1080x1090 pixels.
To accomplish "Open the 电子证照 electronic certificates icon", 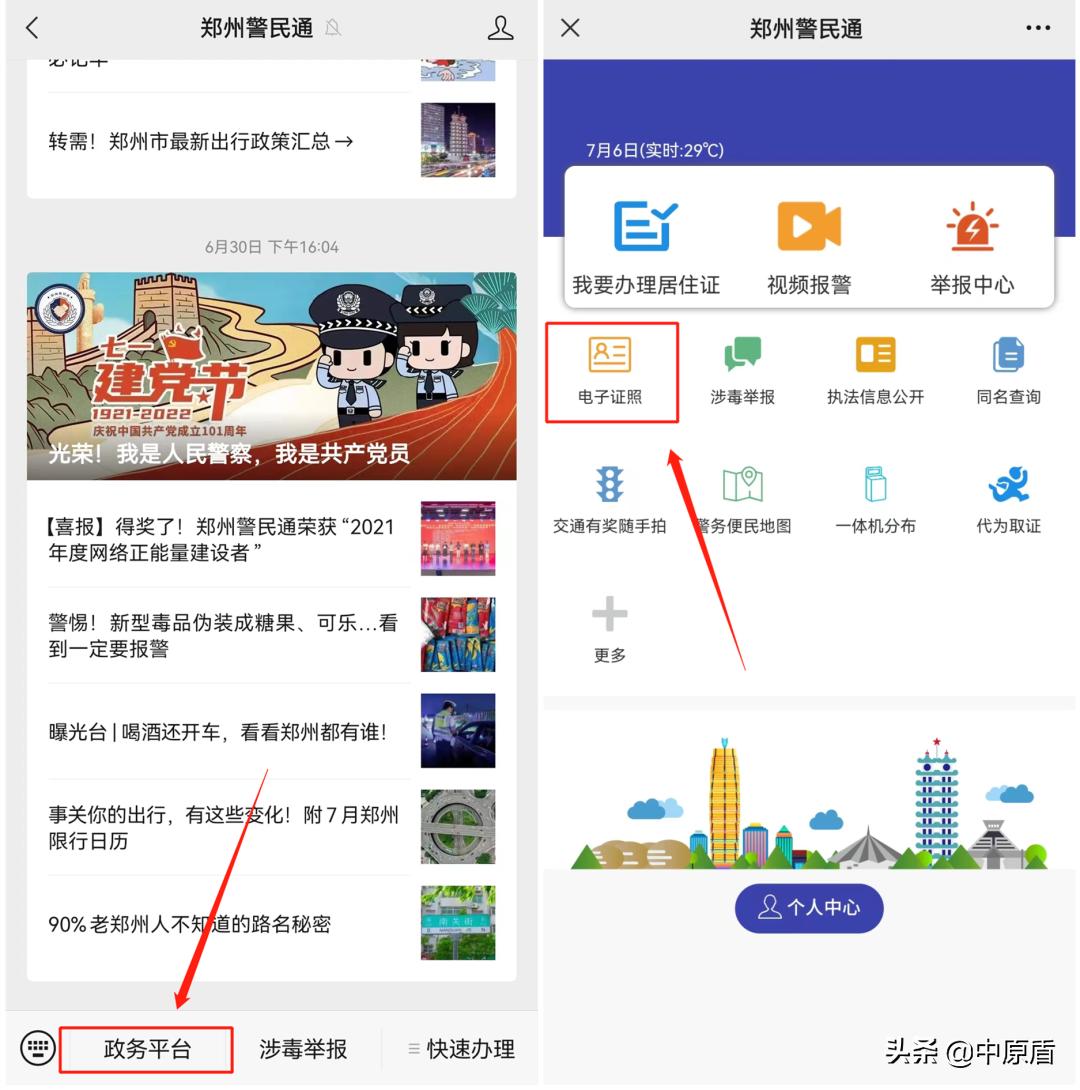I will pyautogui.click(x=612, y=370).
